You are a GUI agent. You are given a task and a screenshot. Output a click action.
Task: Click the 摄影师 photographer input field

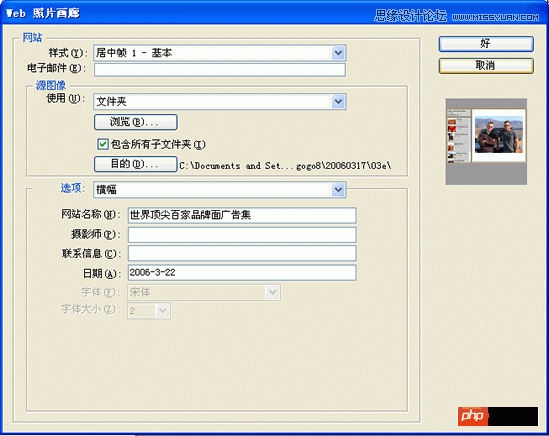[242, 235]
